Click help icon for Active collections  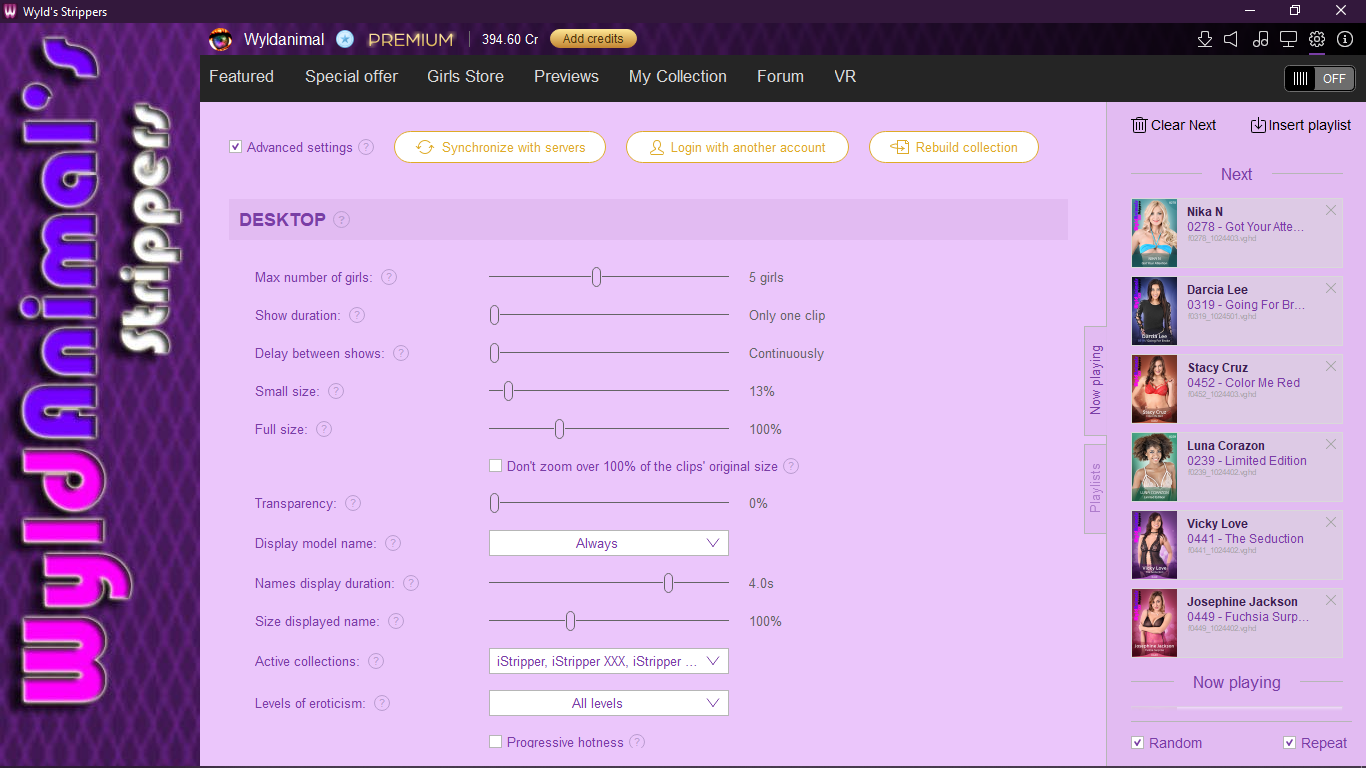pyautogui.click(x=376, y=661)
